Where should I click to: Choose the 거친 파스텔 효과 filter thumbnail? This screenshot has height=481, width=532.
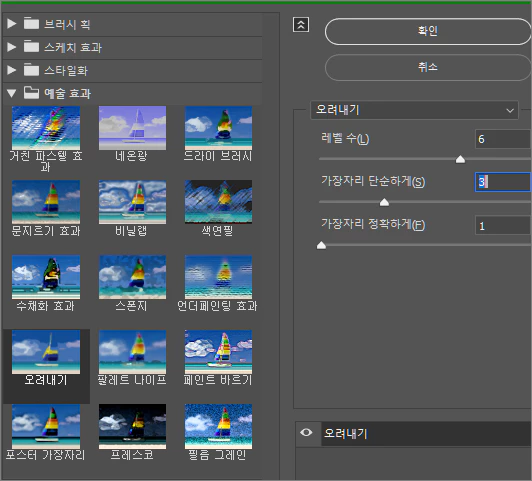click(46, 128)
